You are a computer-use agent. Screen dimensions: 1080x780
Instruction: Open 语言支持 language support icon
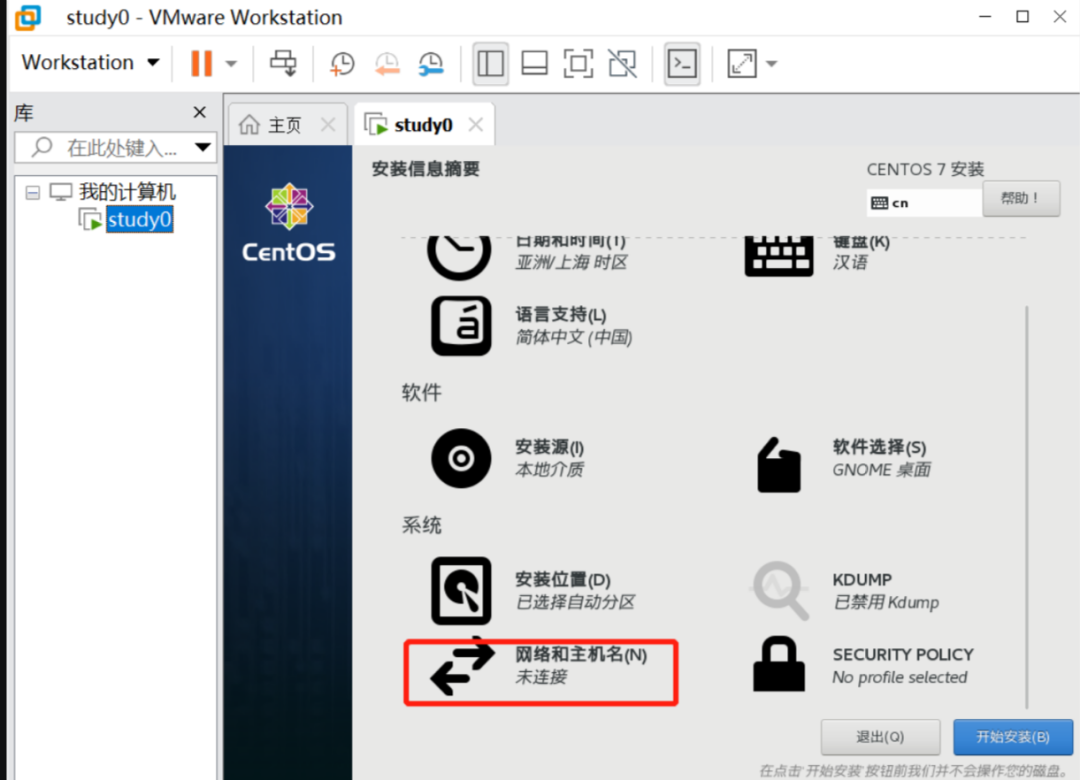461,326
